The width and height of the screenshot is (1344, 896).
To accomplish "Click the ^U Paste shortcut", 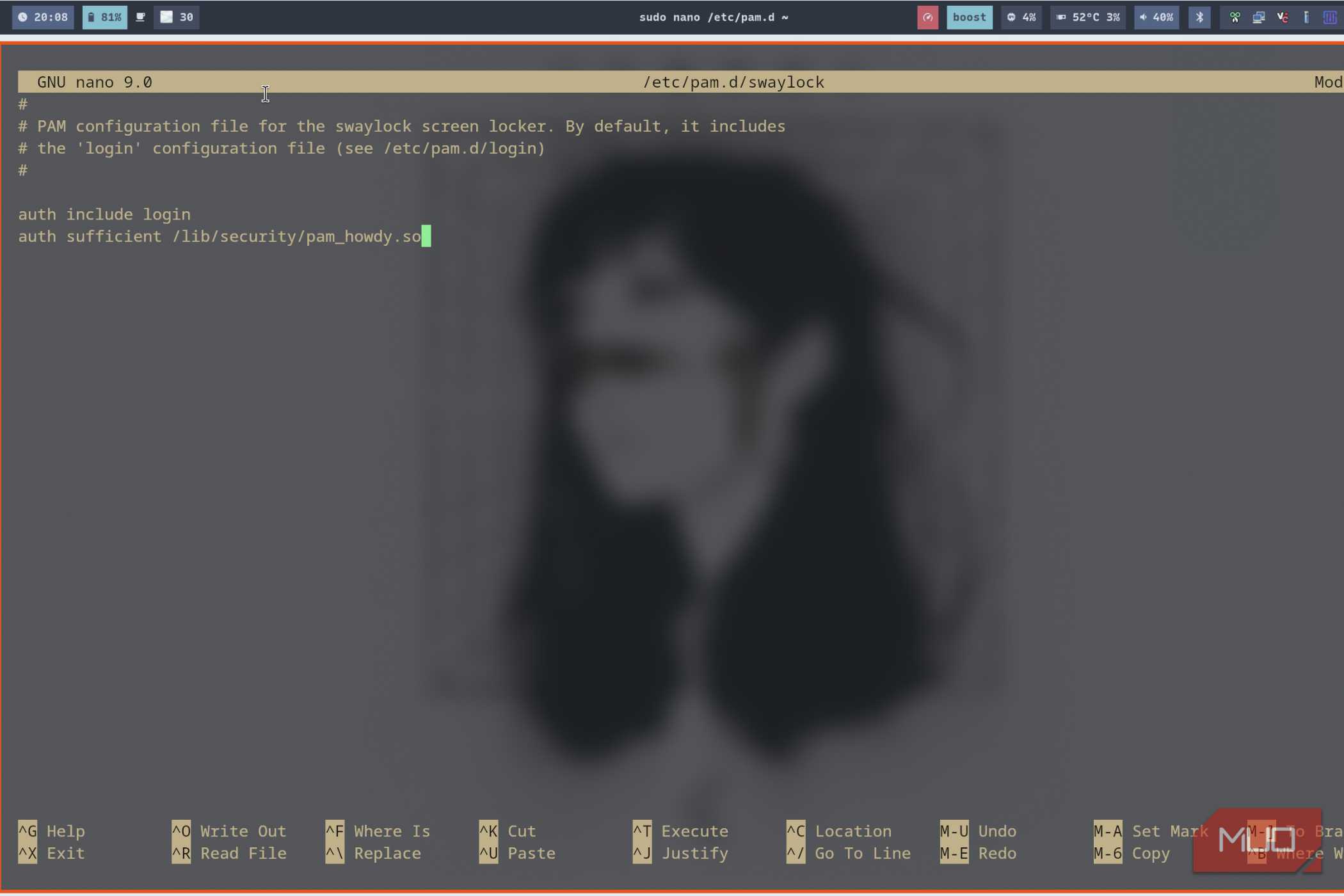I will (x=517, y=854).
